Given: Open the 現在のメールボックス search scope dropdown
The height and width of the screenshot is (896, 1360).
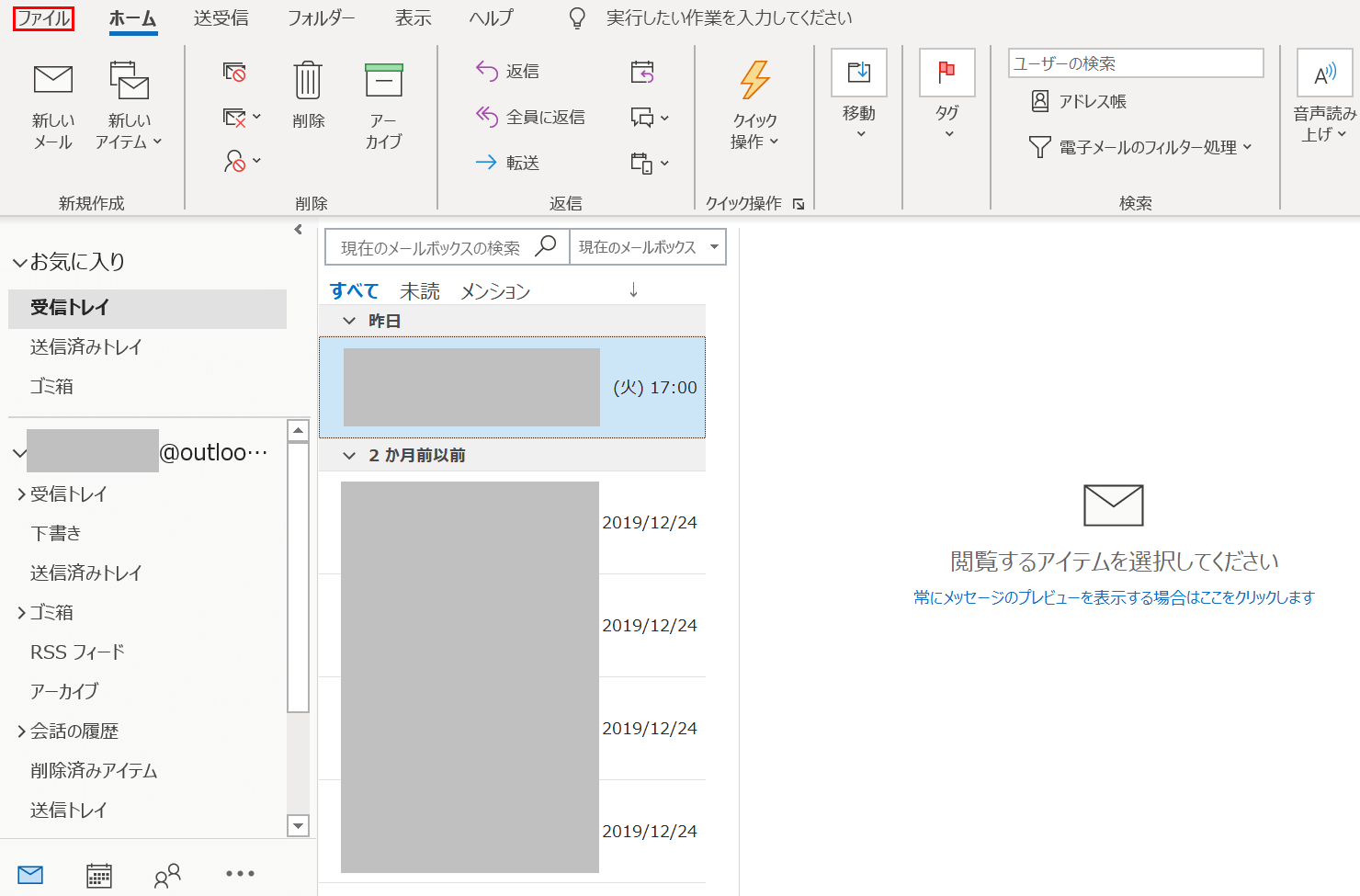Looking at the screenshot, I should (647, 247).
